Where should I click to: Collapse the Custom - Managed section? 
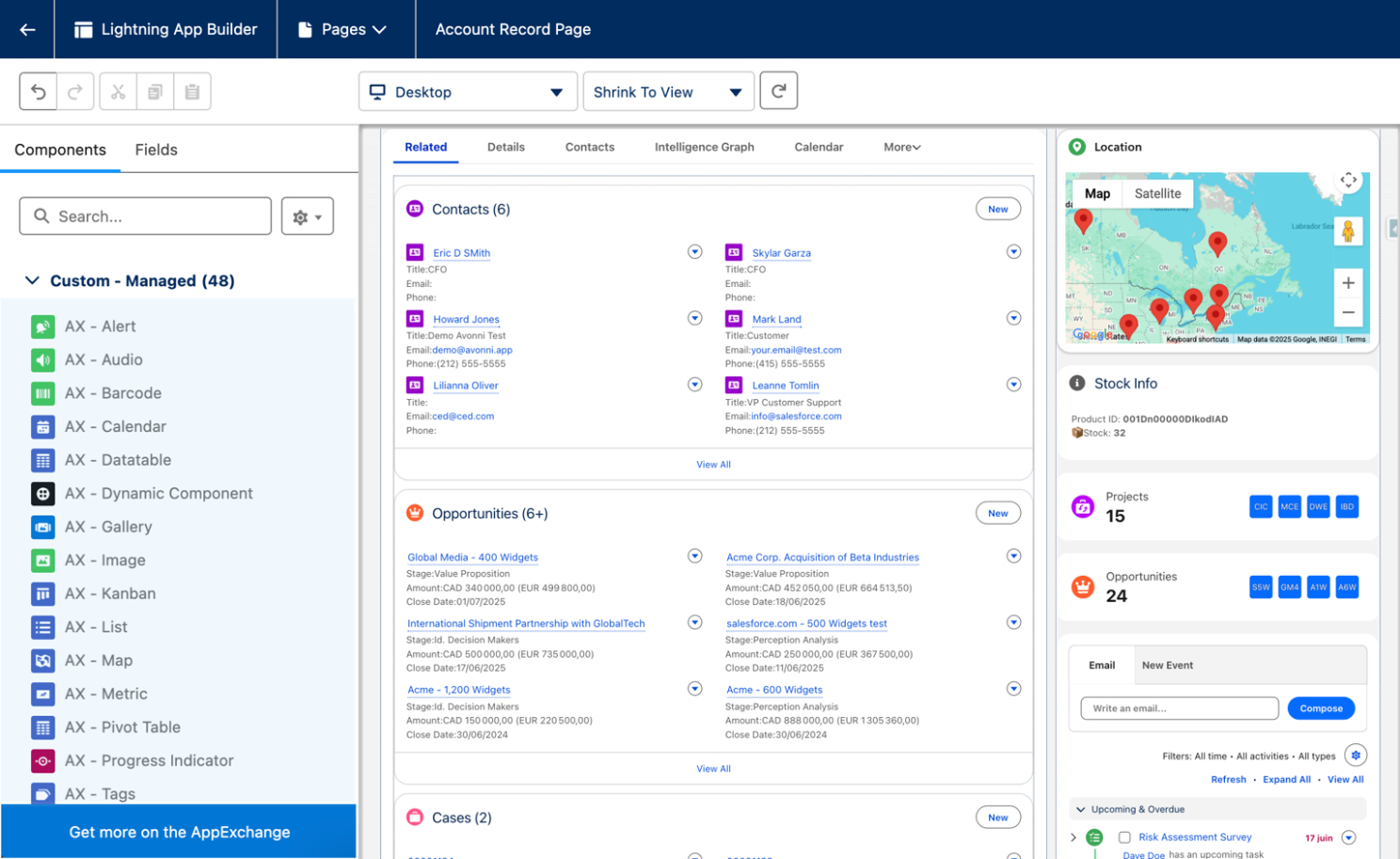tap(32, 280)
